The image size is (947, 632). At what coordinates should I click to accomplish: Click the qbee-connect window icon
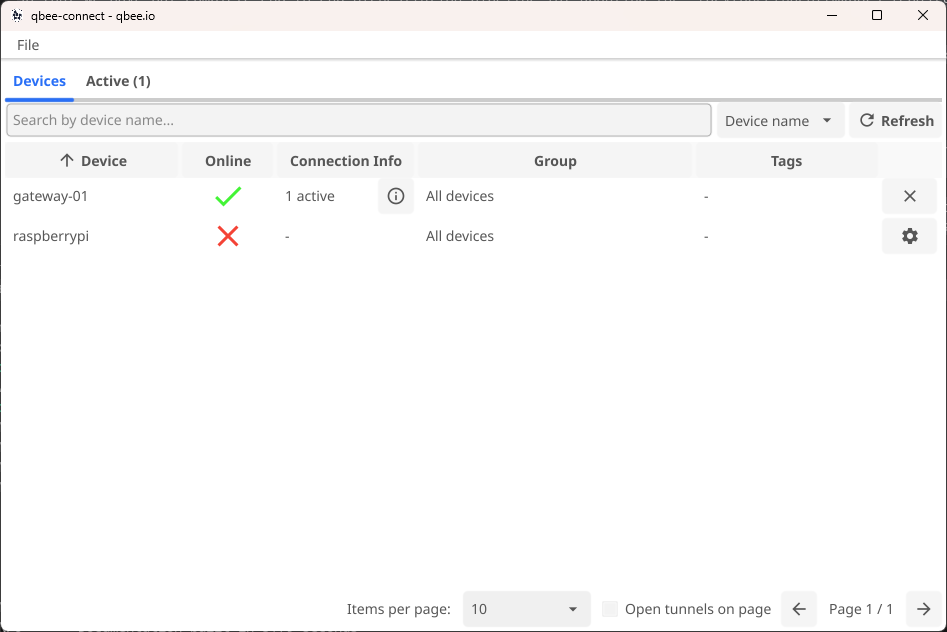click(x=14, y=15)
